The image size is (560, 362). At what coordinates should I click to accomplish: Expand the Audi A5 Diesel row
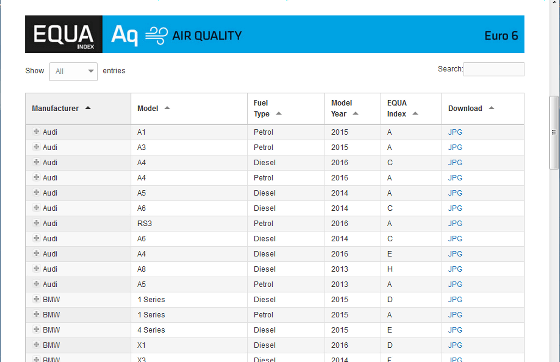coord(36,192)
